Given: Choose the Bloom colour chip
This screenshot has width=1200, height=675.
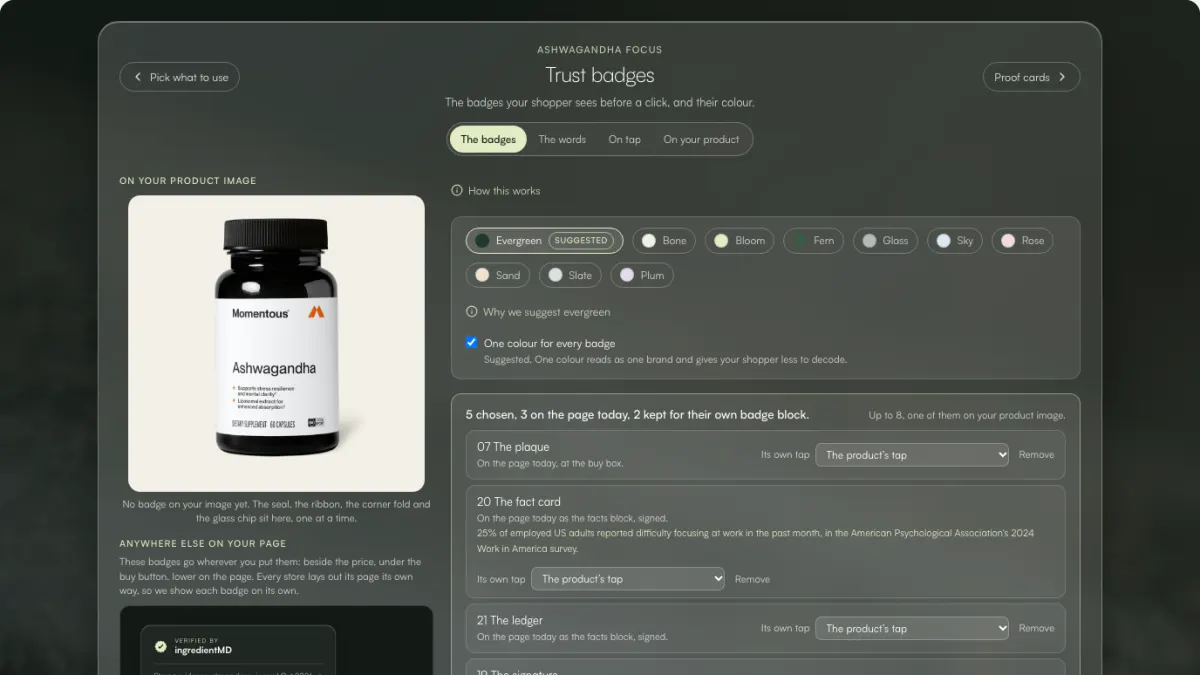Looking at the screenshot, I should pyautogui.click(x=739, y=241).
